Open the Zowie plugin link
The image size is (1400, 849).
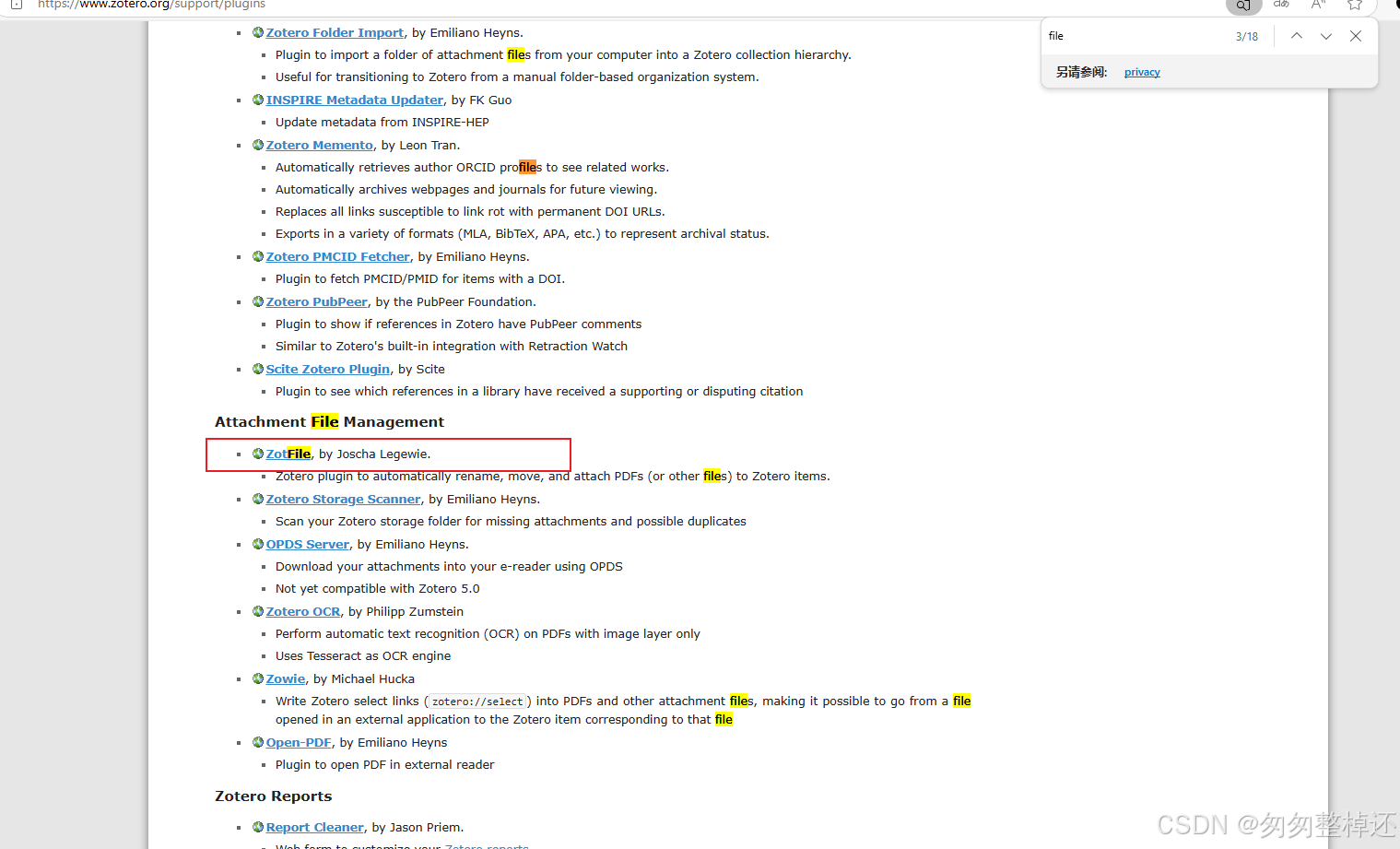coord(286,678)
